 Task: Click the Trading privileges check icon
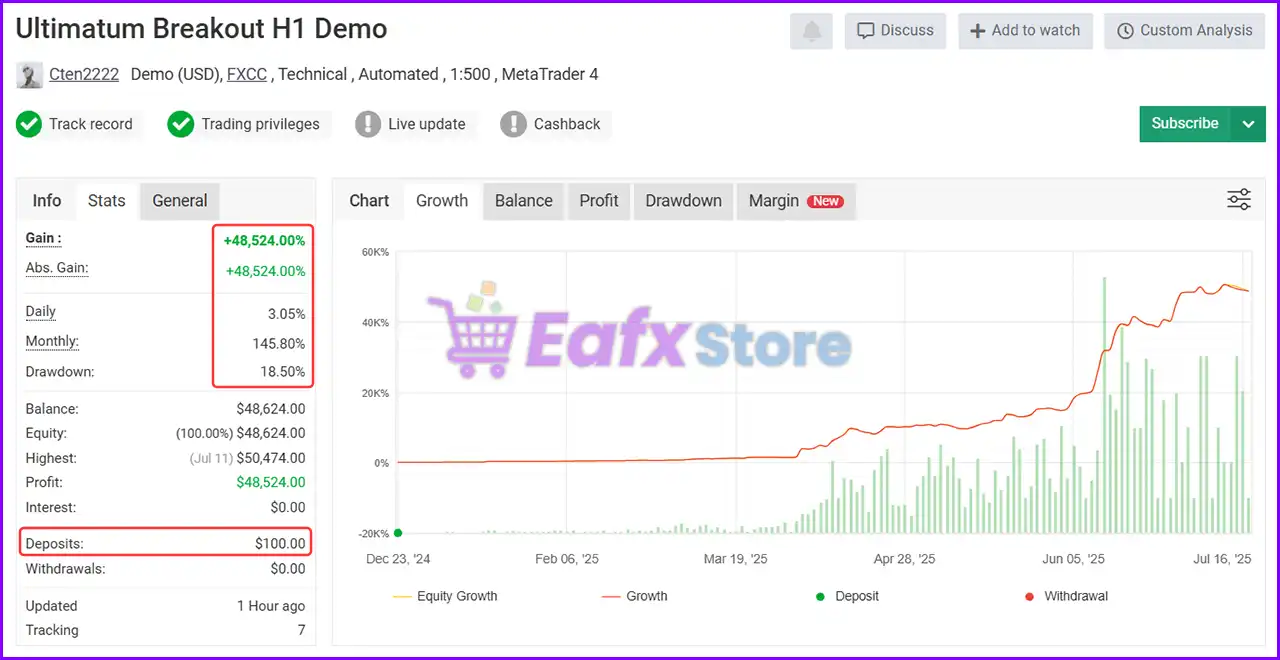pyautogui.click(x=181, y=124)
